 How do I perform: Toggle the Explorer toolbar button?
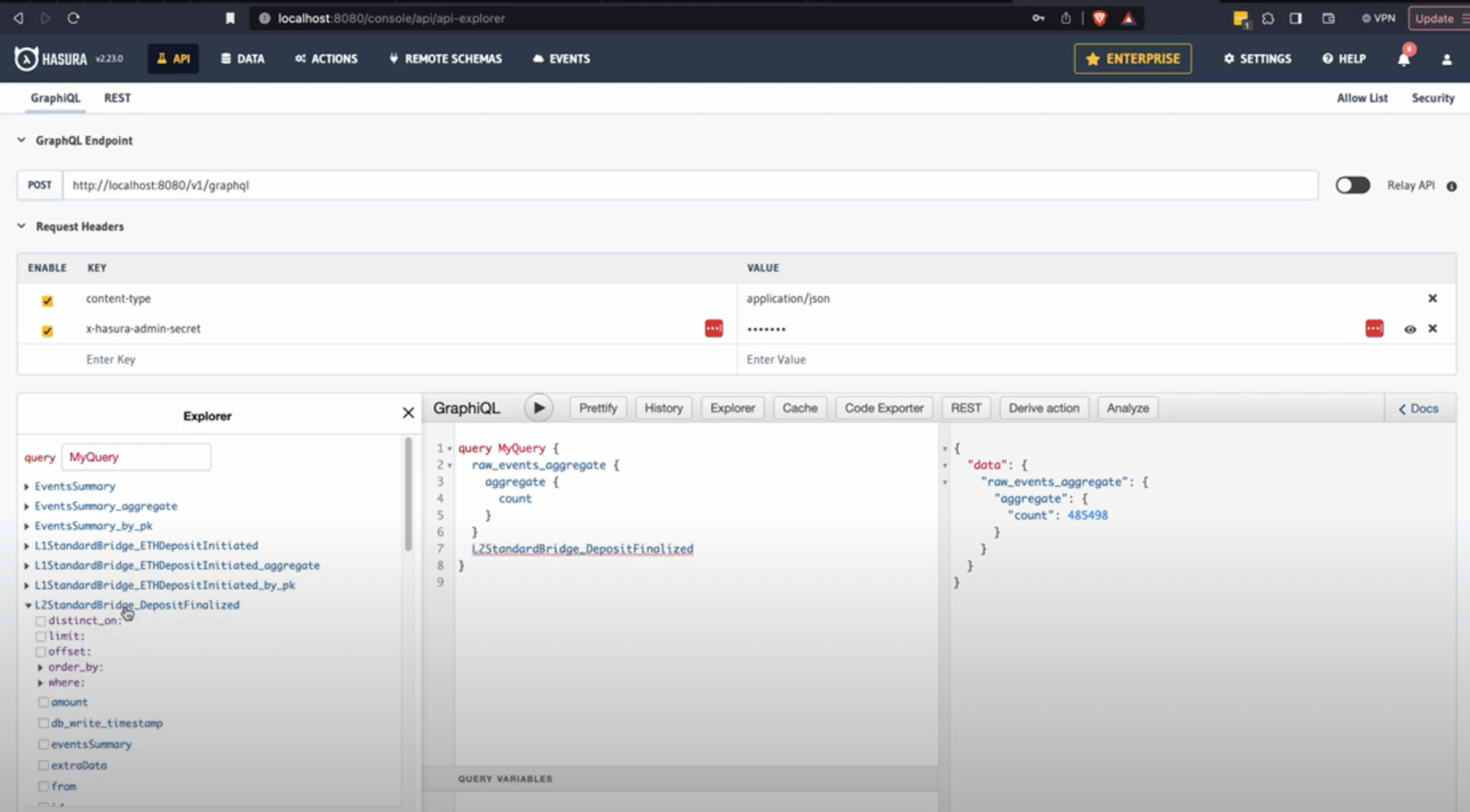coord(733,408)
